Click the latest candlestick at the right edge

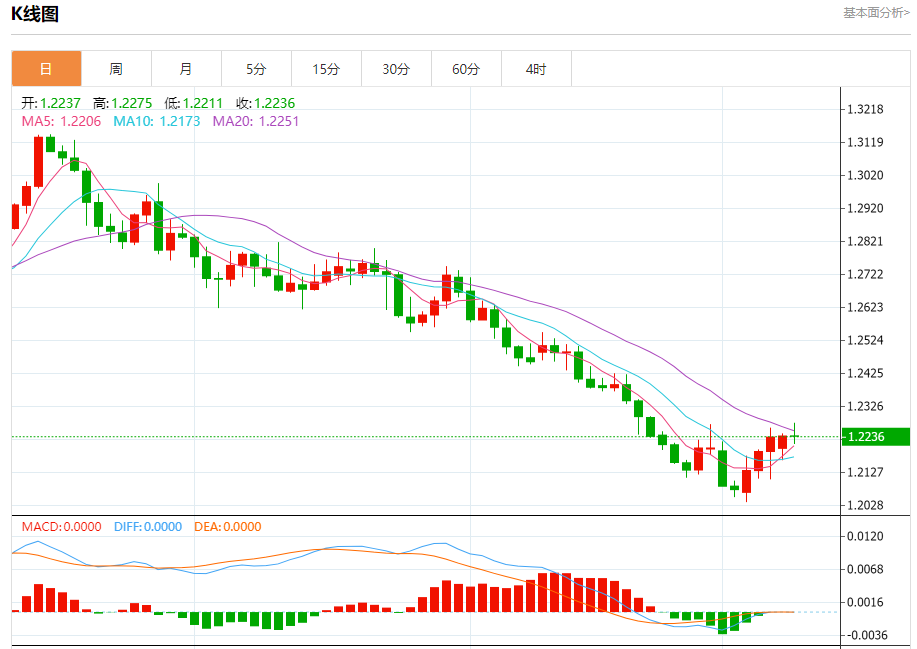click(794, 436)
